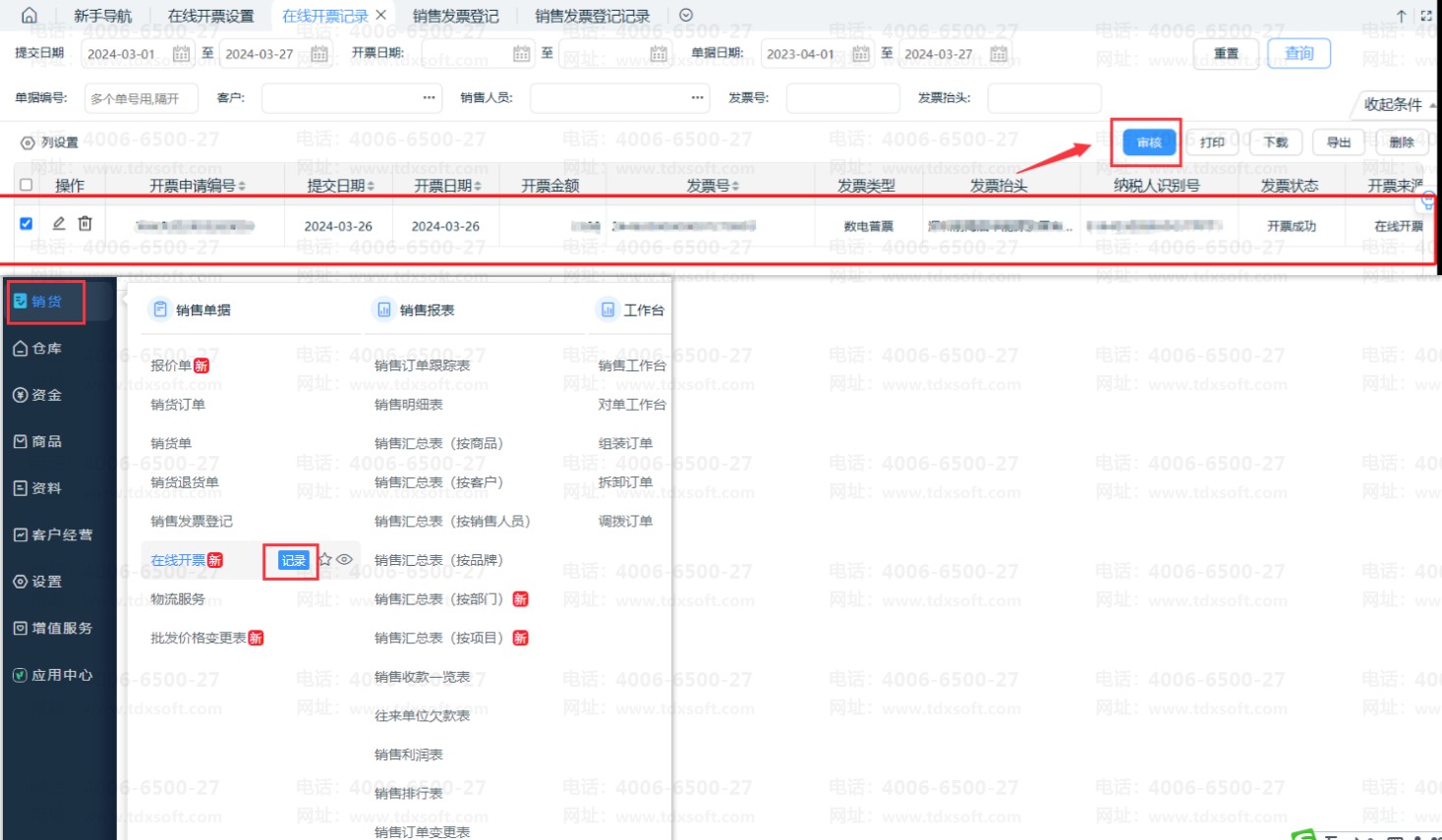
Task: Click the 发票号 input field
Action: click(842, 98)
